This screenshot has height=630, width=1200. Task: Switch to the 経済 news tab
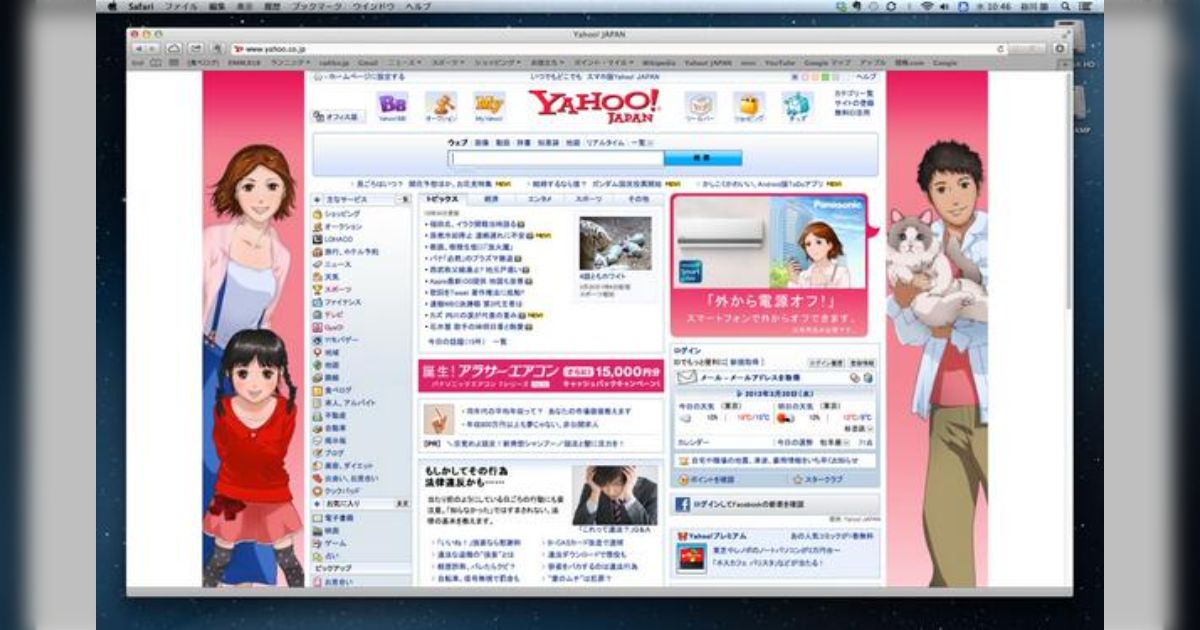[491, 199]
